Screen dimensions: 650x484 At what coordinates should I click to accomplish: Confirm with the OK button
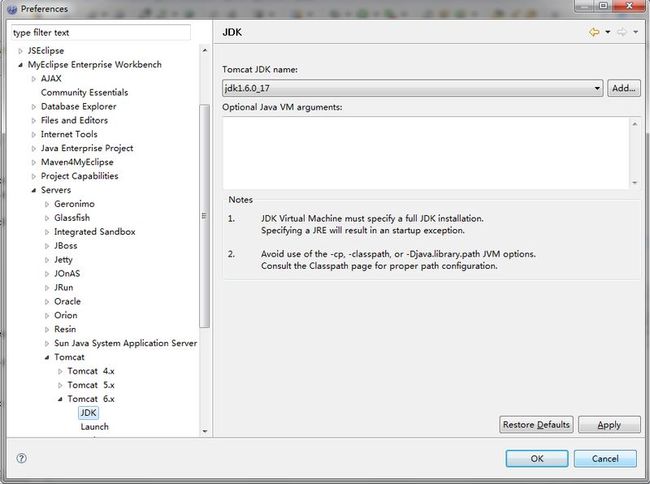click(x=537, y=458)
